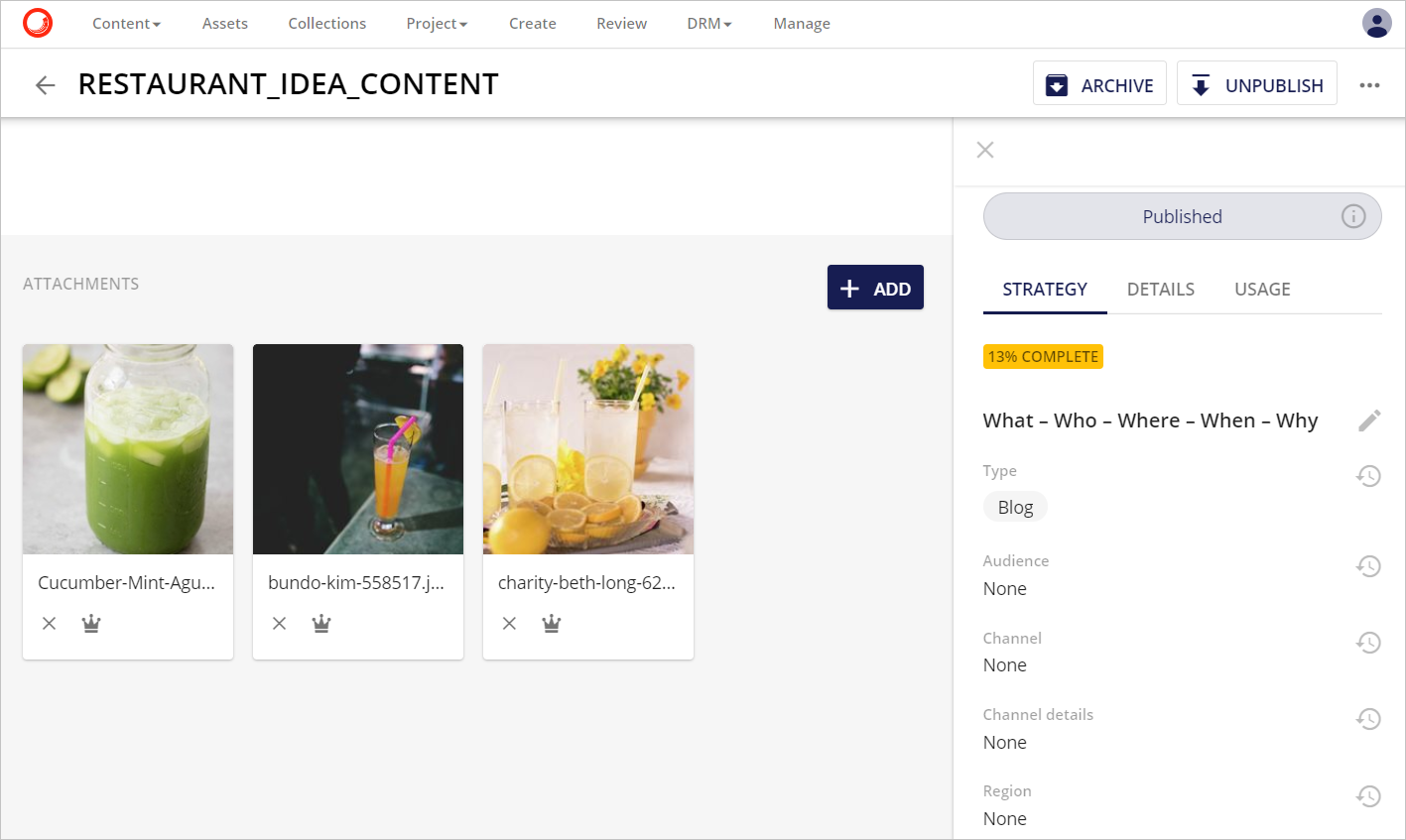Image resolution: width=1406 pixels, height=840 pixels.
Task: Switch to the DETAILS tab
Action: 1160,289
